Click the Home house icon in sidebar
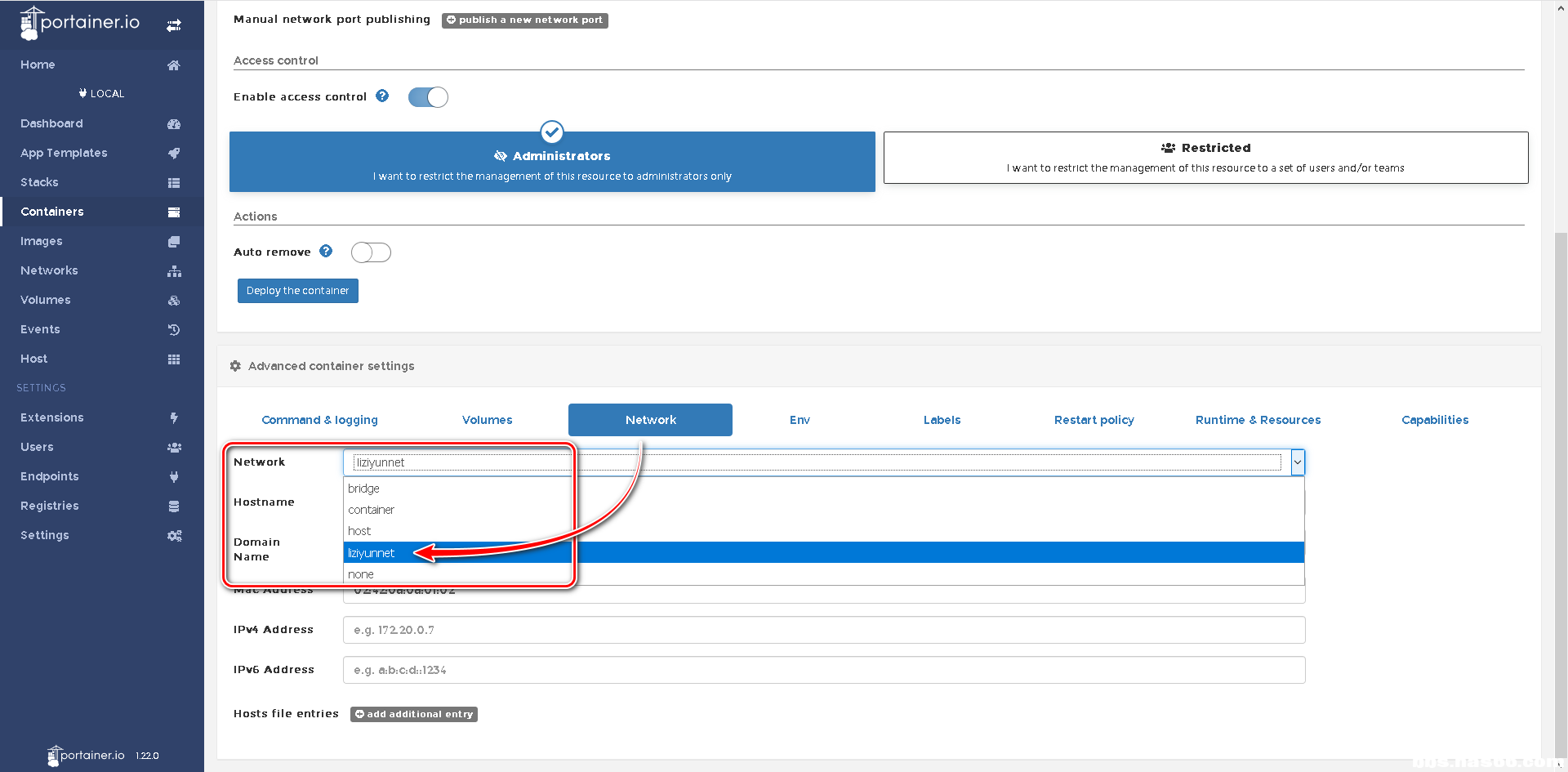Viewport: 1568px width, 772px height. click(x=173, y=65)
